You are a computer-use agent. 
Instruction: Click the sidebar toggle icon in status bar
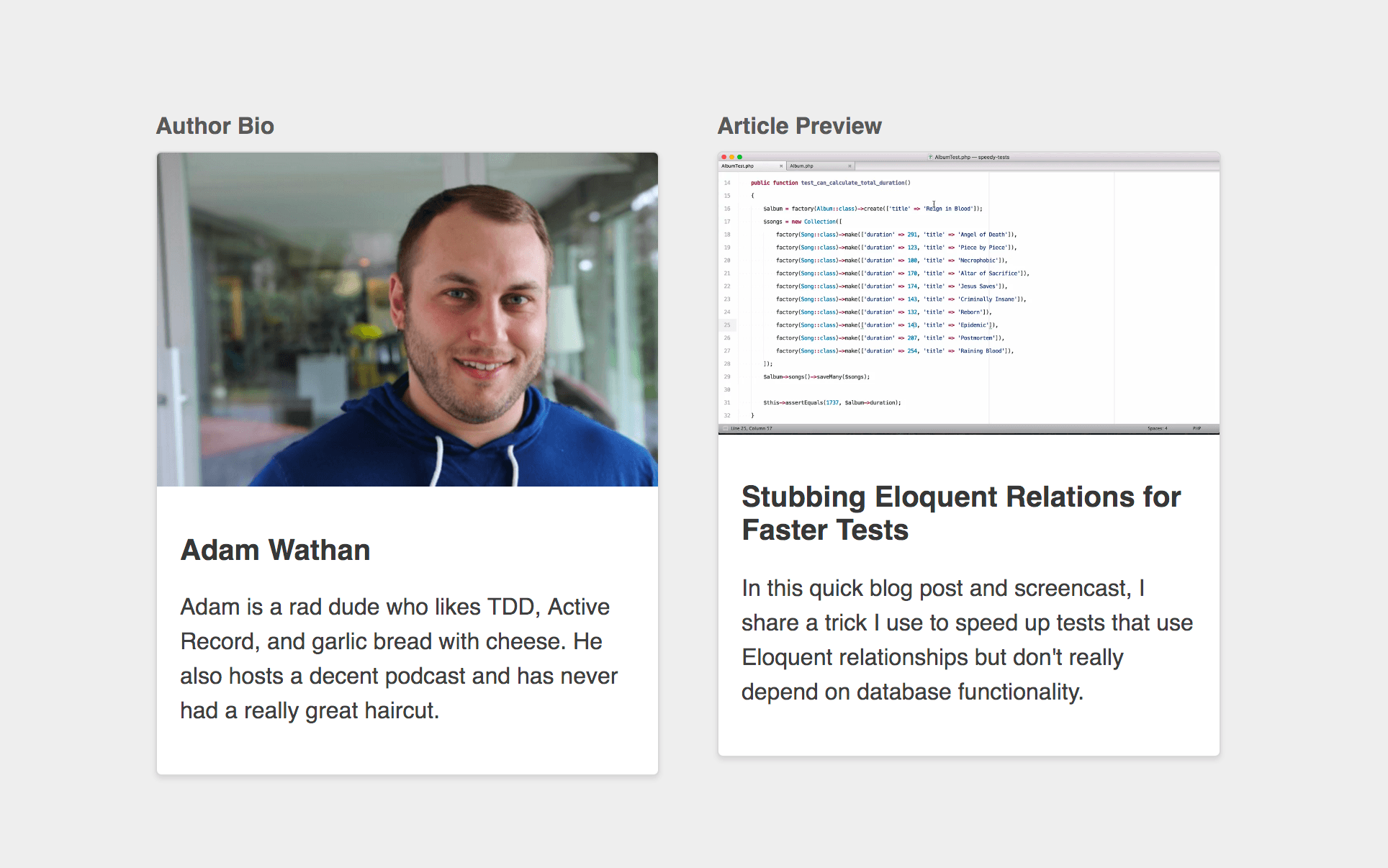(x=725, y=429)
